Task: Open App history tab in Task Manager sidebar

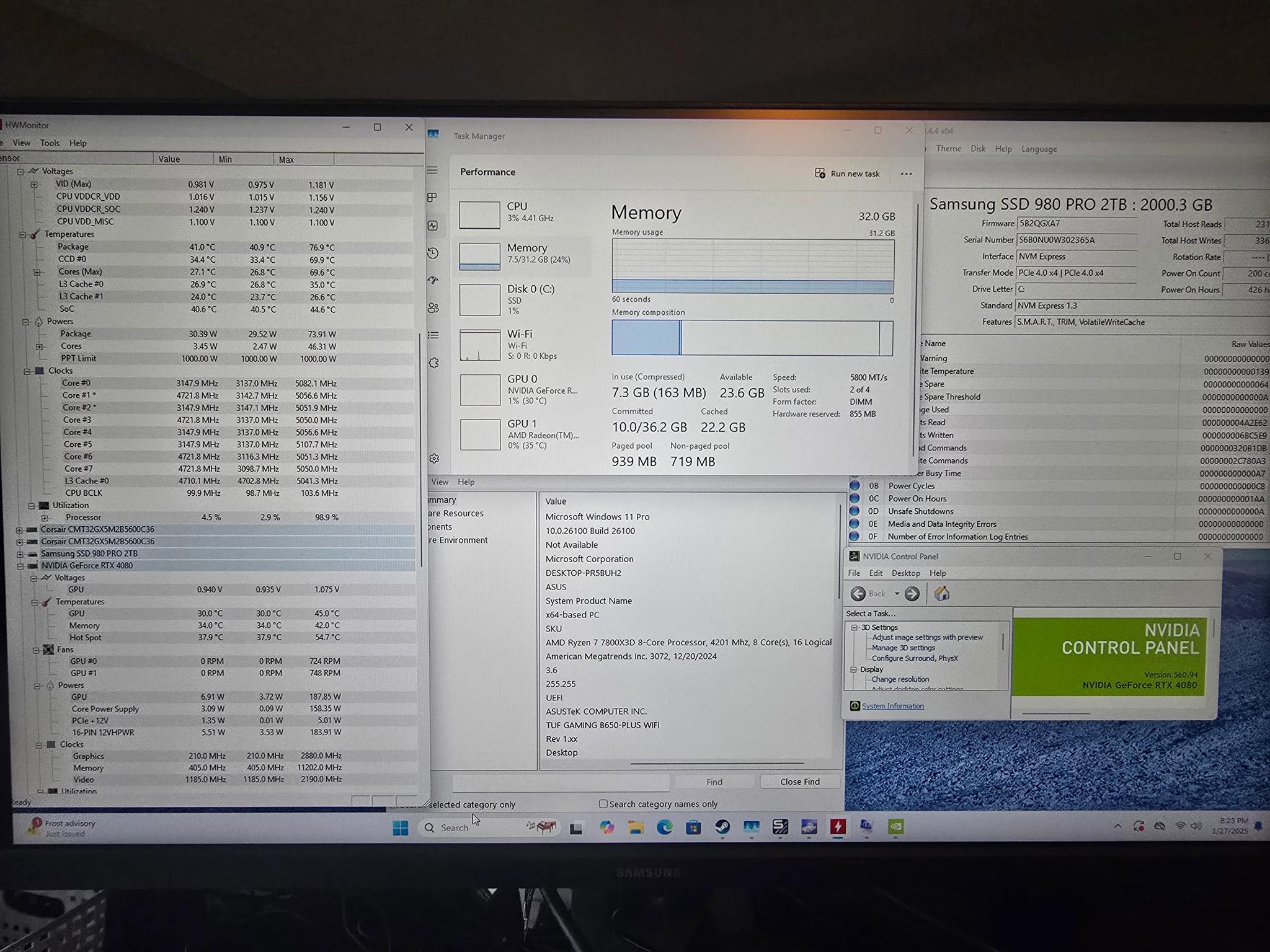Action: 433,253
